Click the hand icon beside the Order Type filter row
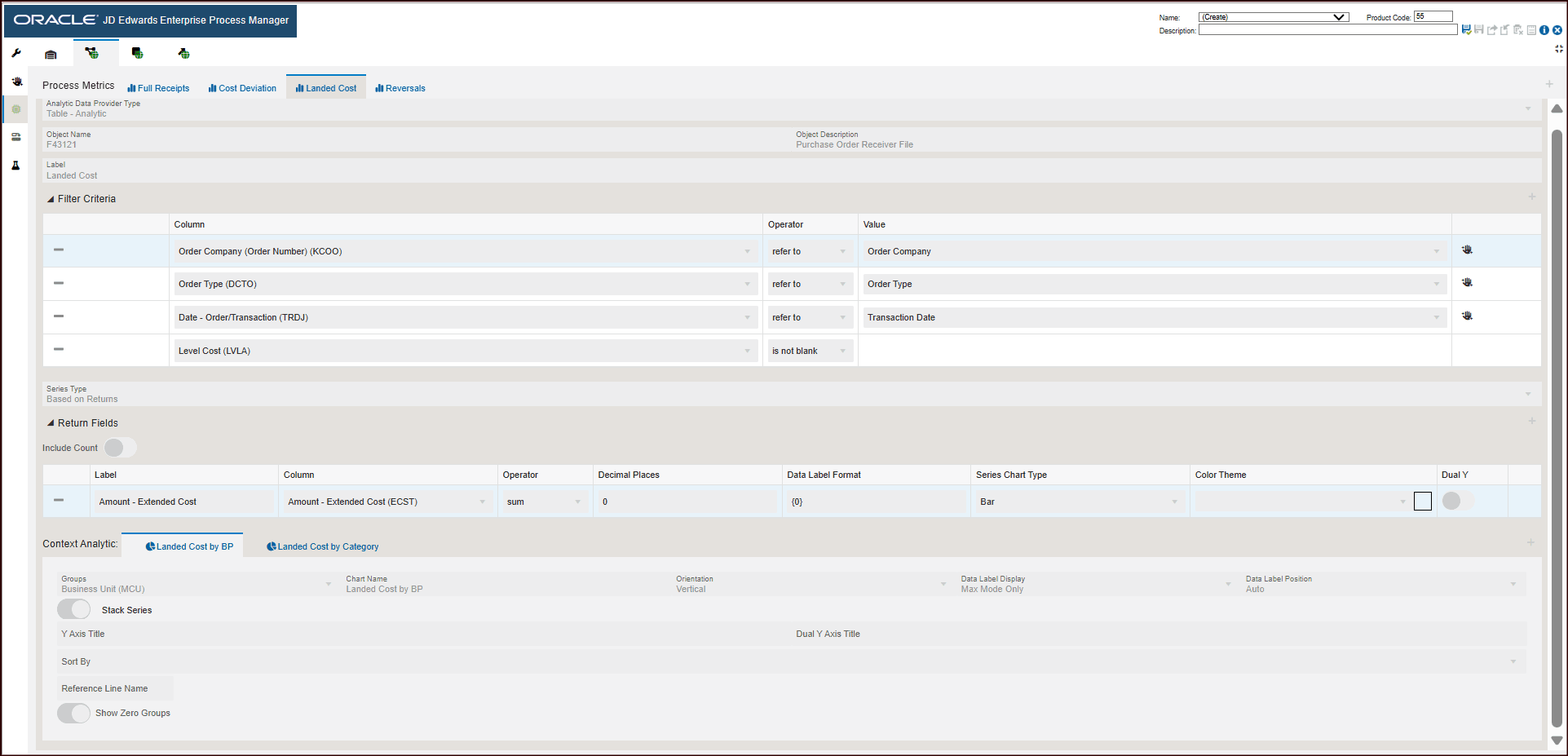 click(x=1467, y=283)
